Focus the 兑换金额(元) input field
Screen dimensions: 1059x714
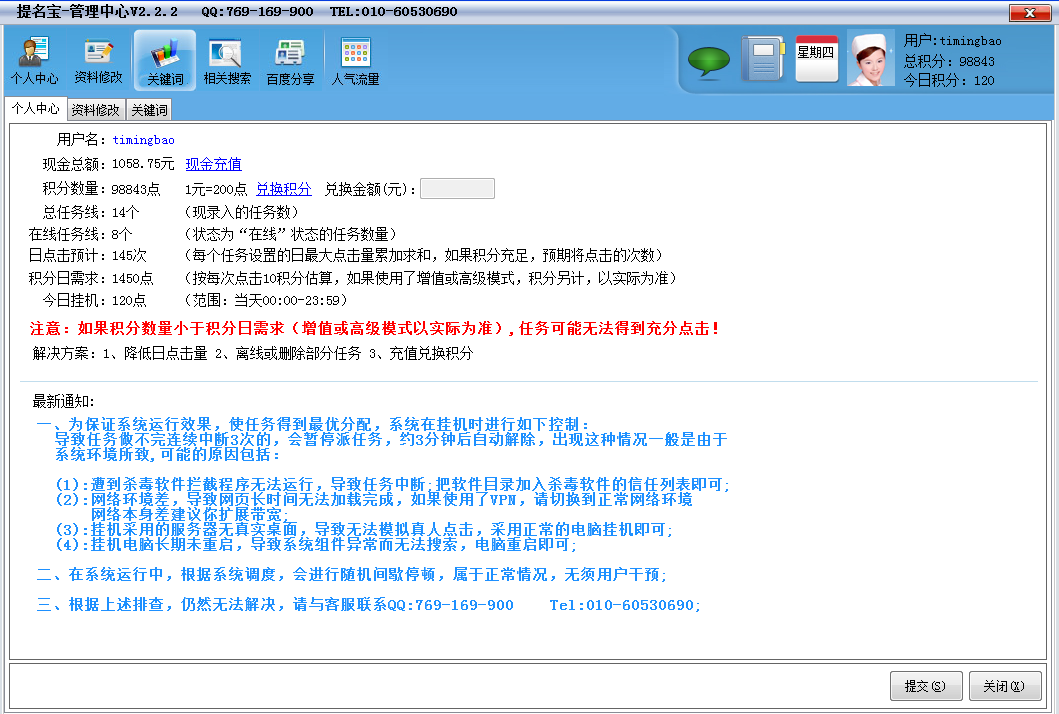pos(457,189)
